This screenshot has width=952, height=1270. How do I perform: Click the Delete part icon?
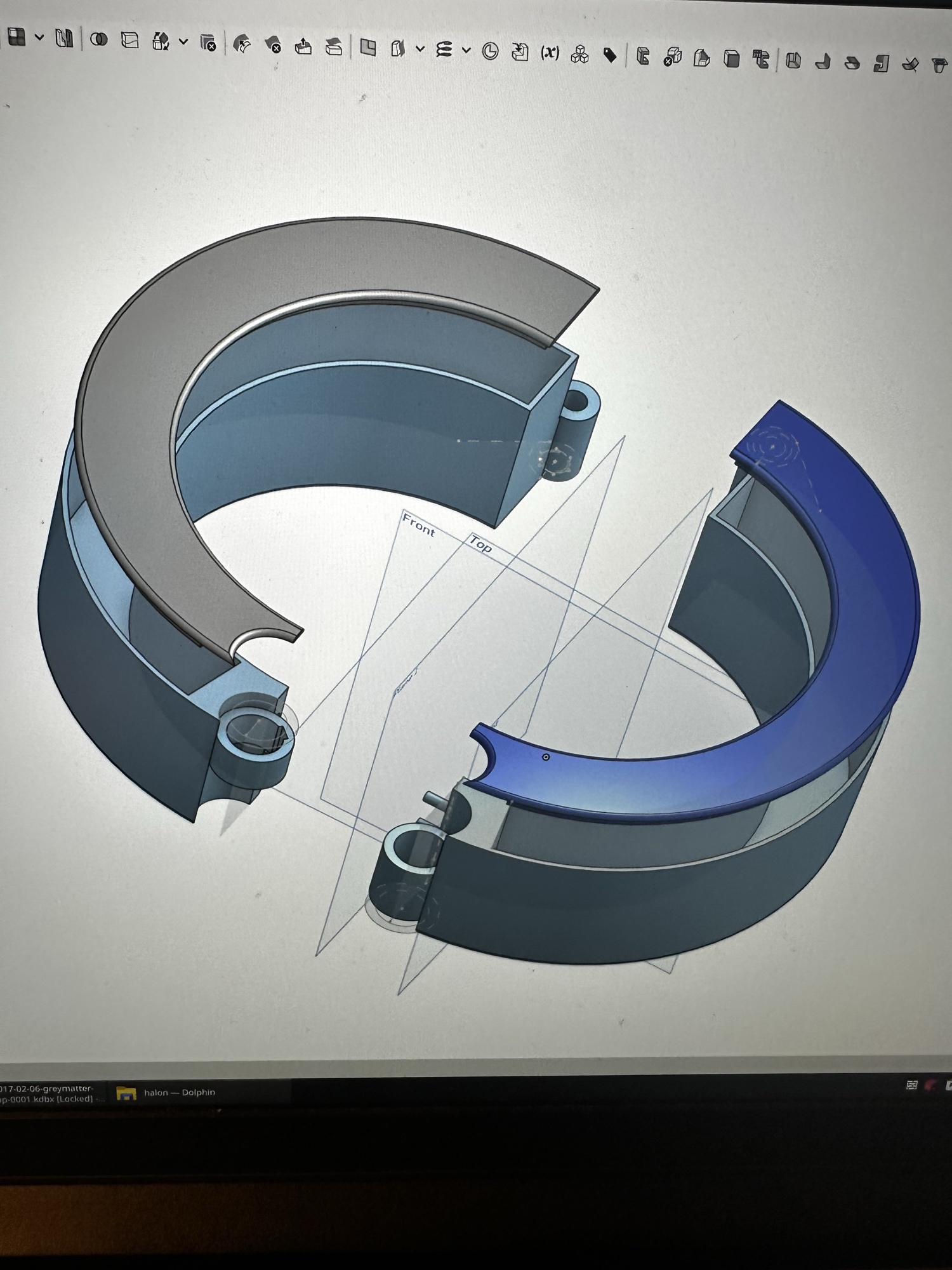point(208,43)
